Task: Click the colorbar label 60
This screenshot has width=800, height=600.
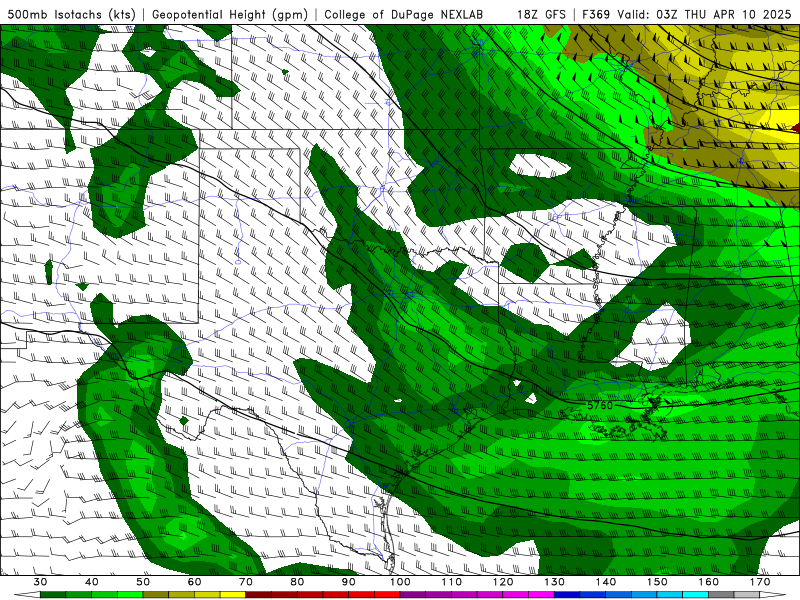Action: [x=194, y=582]
